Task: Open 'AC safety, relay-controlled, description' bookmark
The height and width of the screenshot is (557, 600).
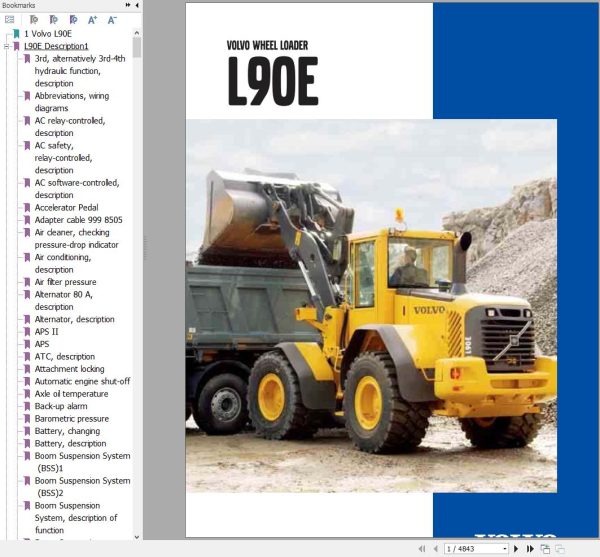Action: click(63, 158)
